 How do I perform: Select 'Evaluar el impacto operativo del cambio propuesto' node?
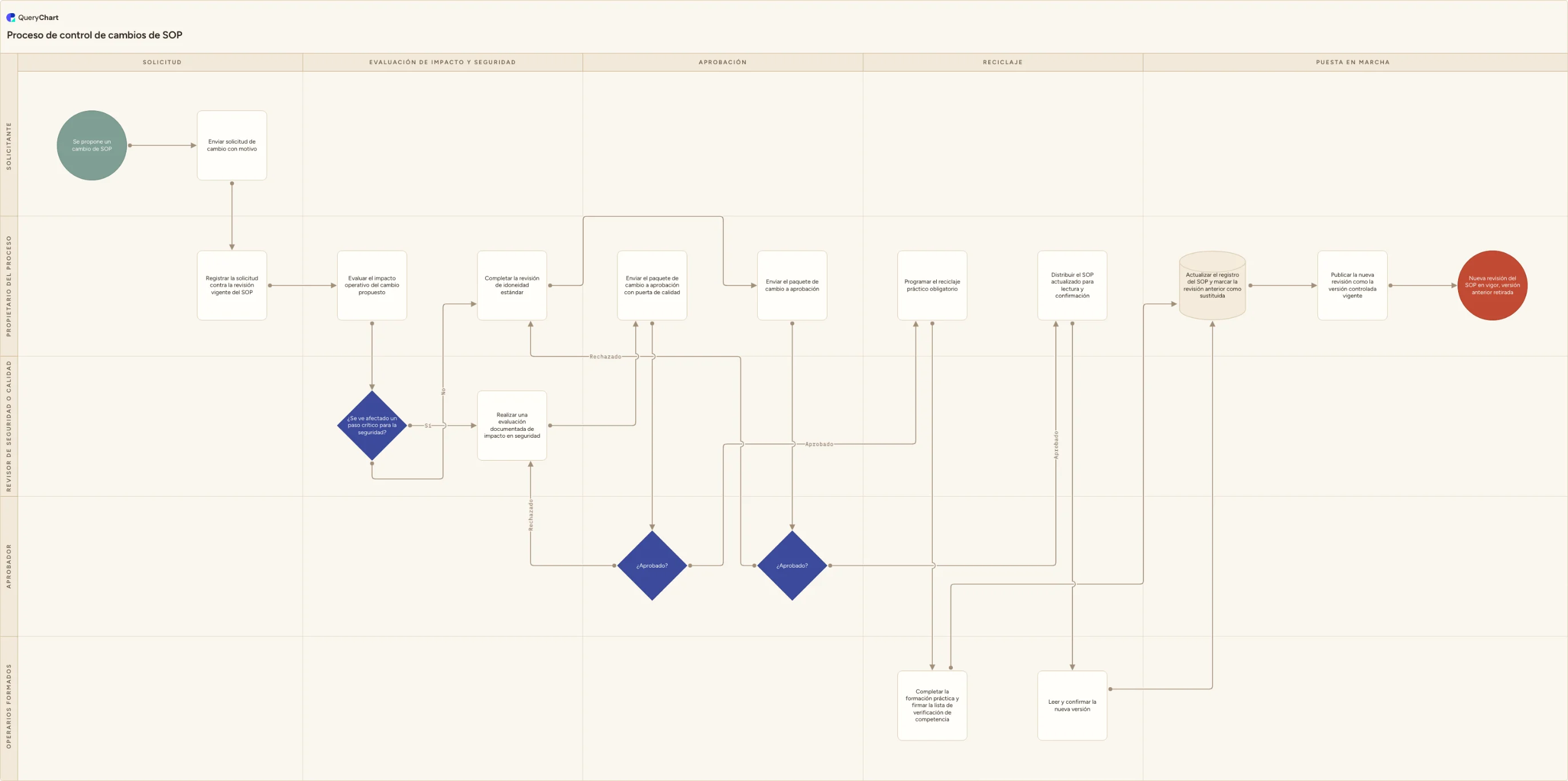click(x=372, y=286)
